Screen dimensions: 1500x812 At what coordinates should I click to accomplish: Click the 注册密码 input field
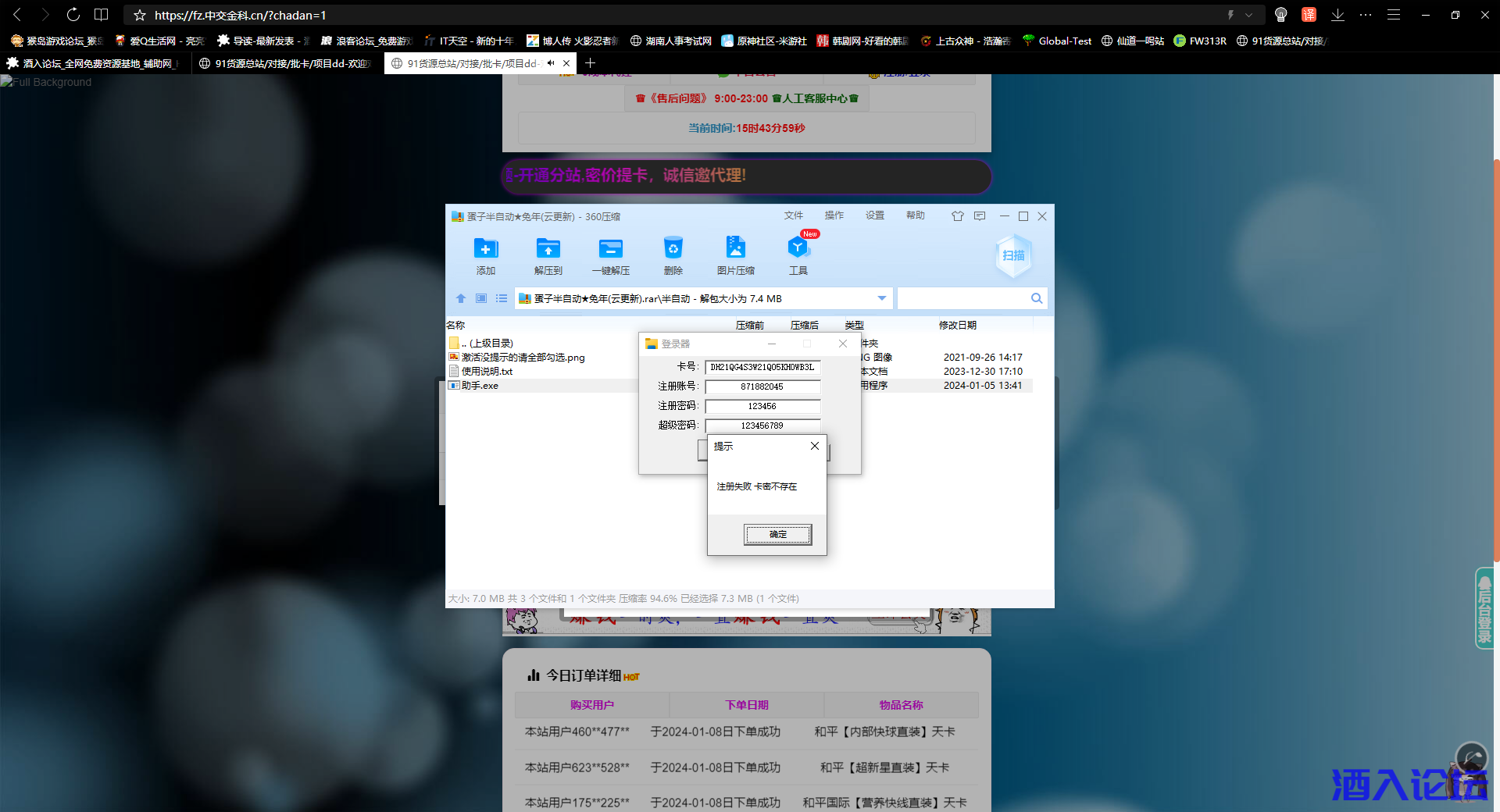pyautogui.click(x=762, y=406)
